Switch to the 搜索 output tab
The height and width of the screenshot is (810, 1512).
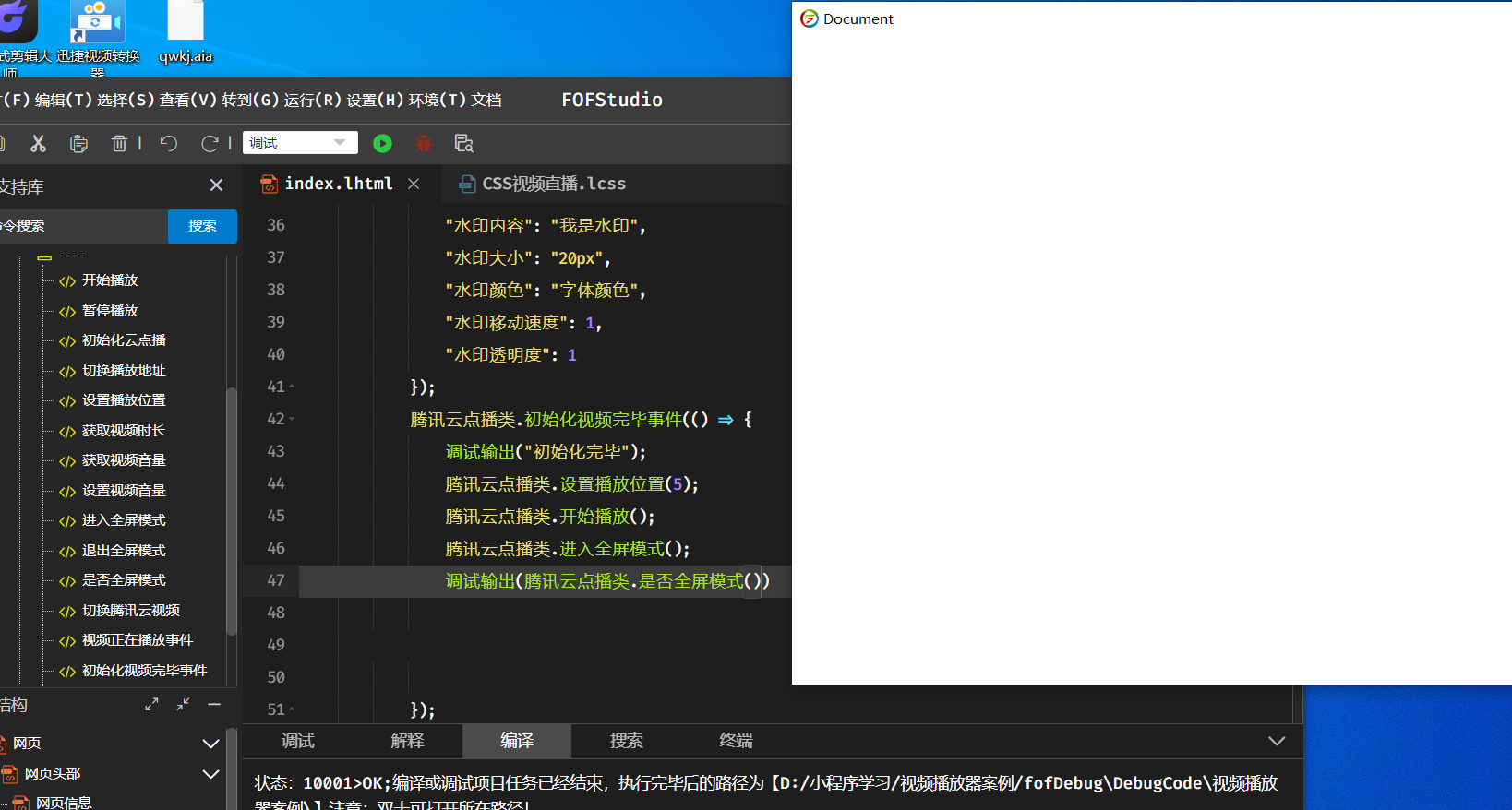pos(627,741)
